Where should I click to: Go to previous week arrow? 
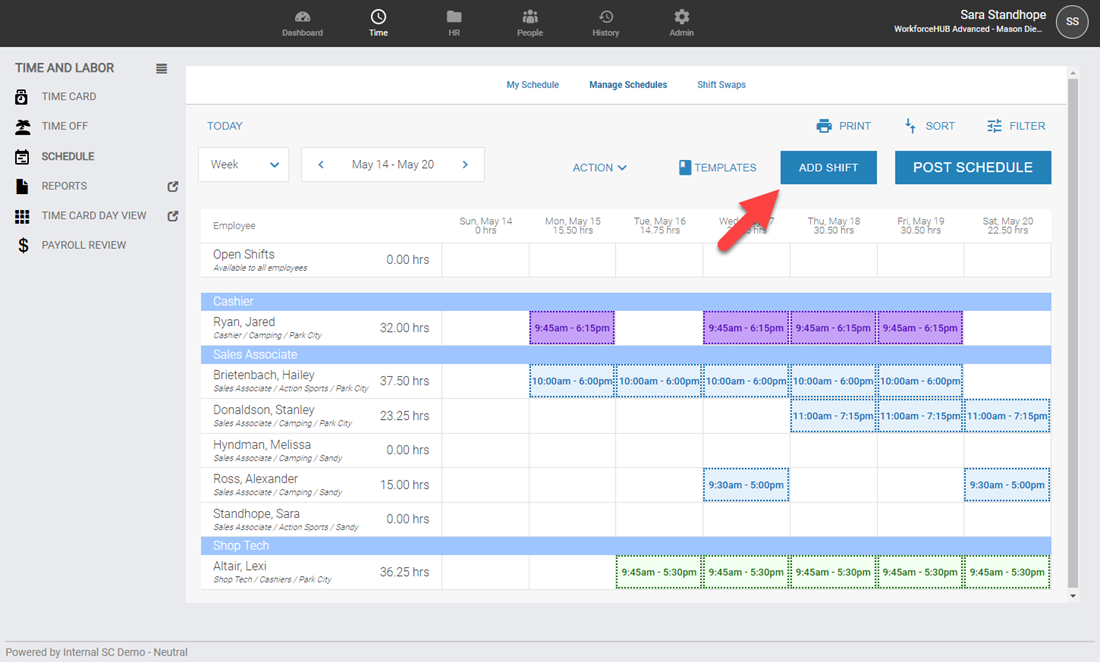pos(321,165)
